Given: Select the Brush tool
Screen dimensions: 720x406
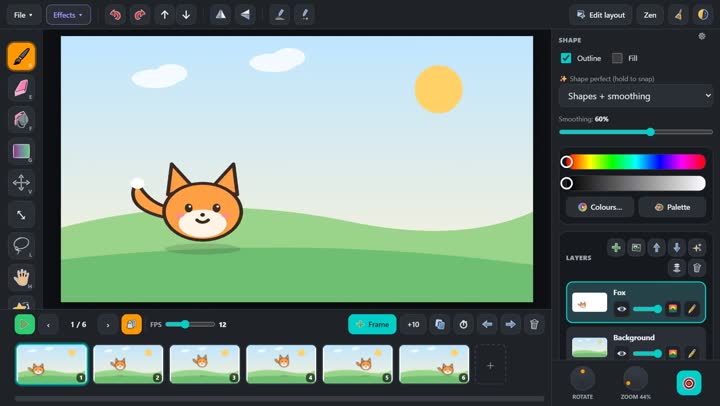Looking at the screenshot, I should pyautogui.click(x=21, y=57).
